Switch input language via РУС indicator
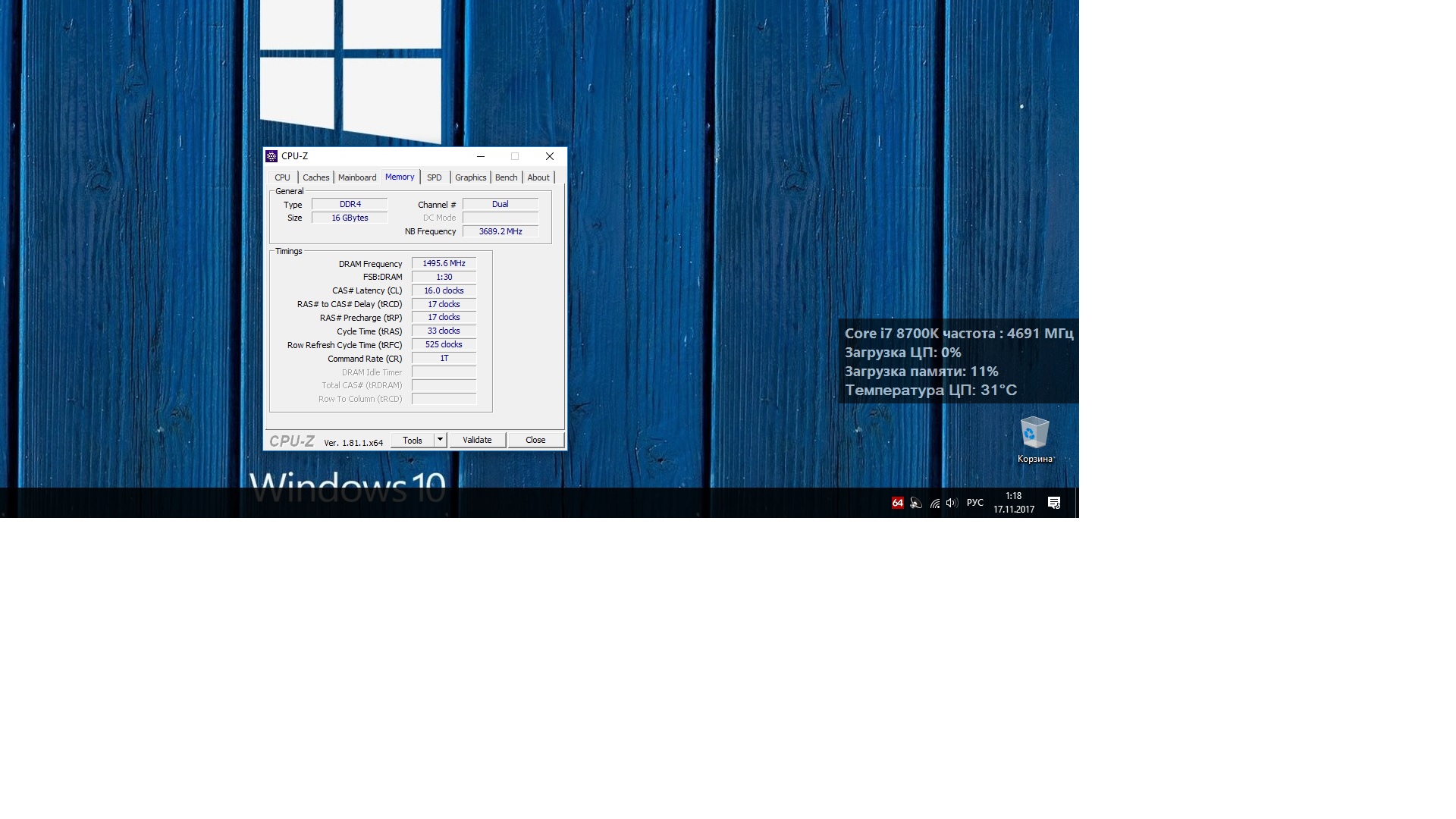Viewport: 1456px width, 819px height. [974, 503]
